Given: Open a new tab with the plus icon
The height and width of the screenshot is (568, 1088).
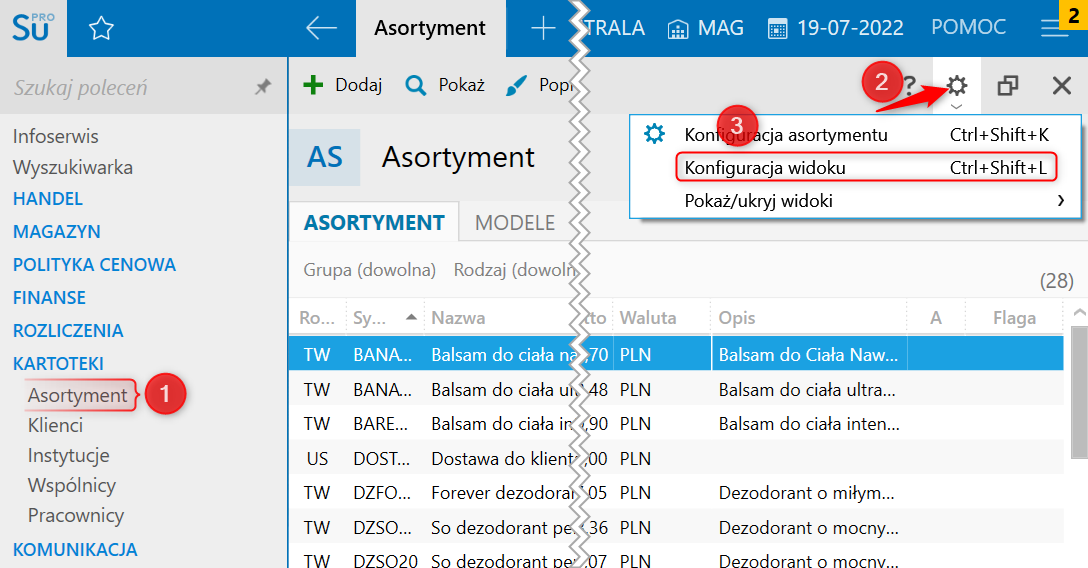Looking at the screenshot, I should click(543, 28).
